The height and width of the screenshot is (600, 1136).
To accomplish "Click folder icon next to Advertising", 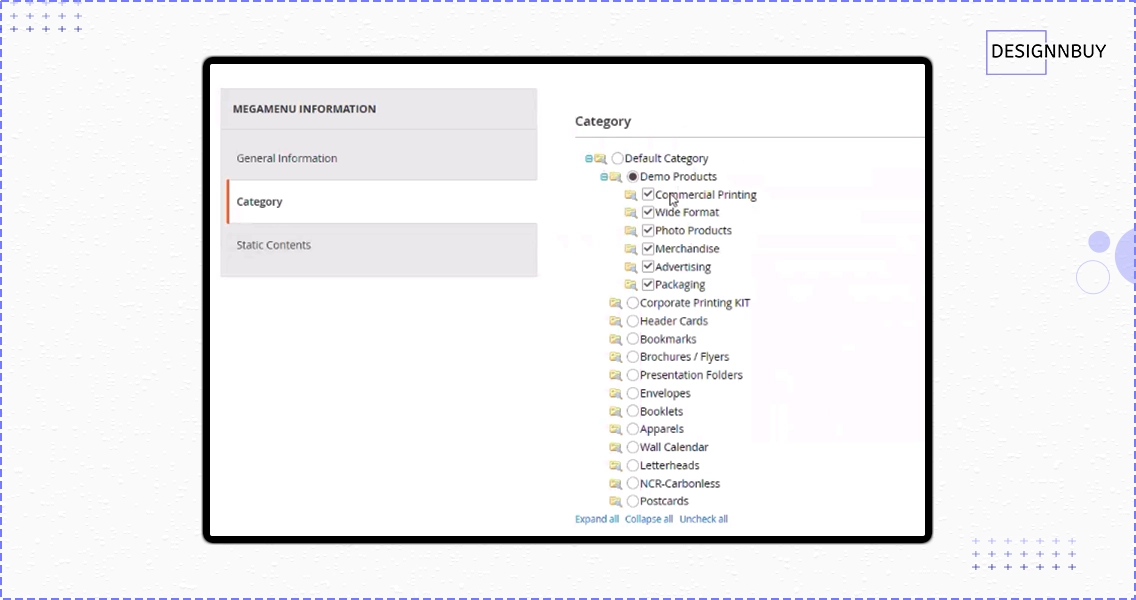I will point(631,267).
